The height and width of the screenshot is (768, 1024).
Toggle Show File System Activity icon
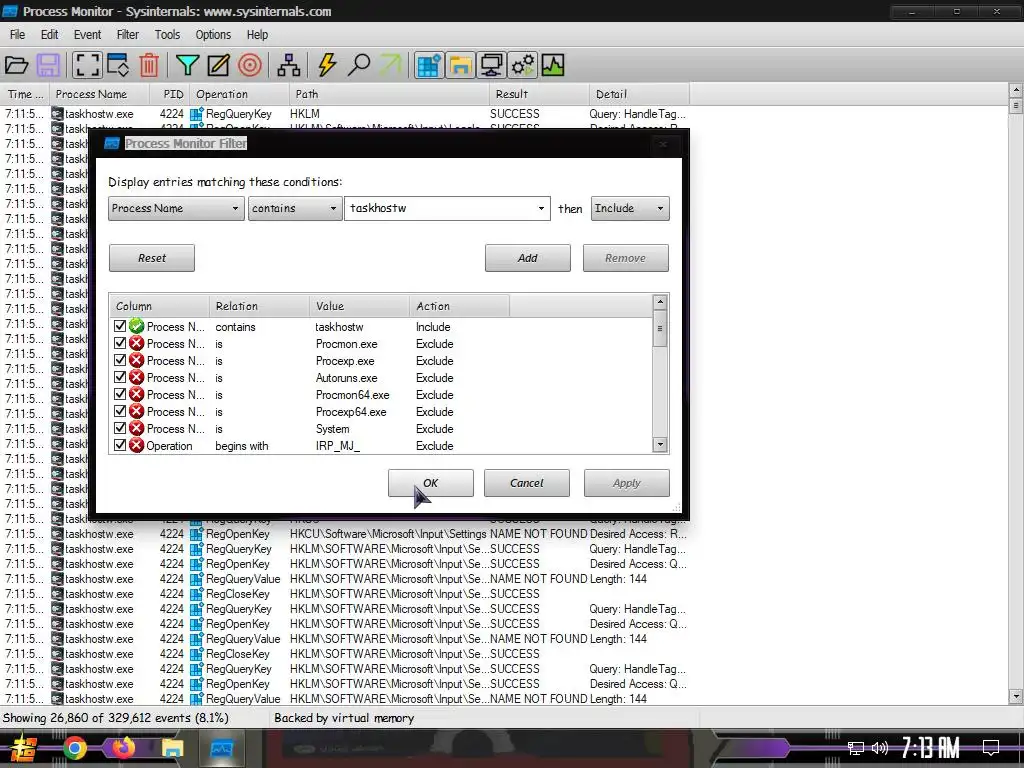[460, 65]
